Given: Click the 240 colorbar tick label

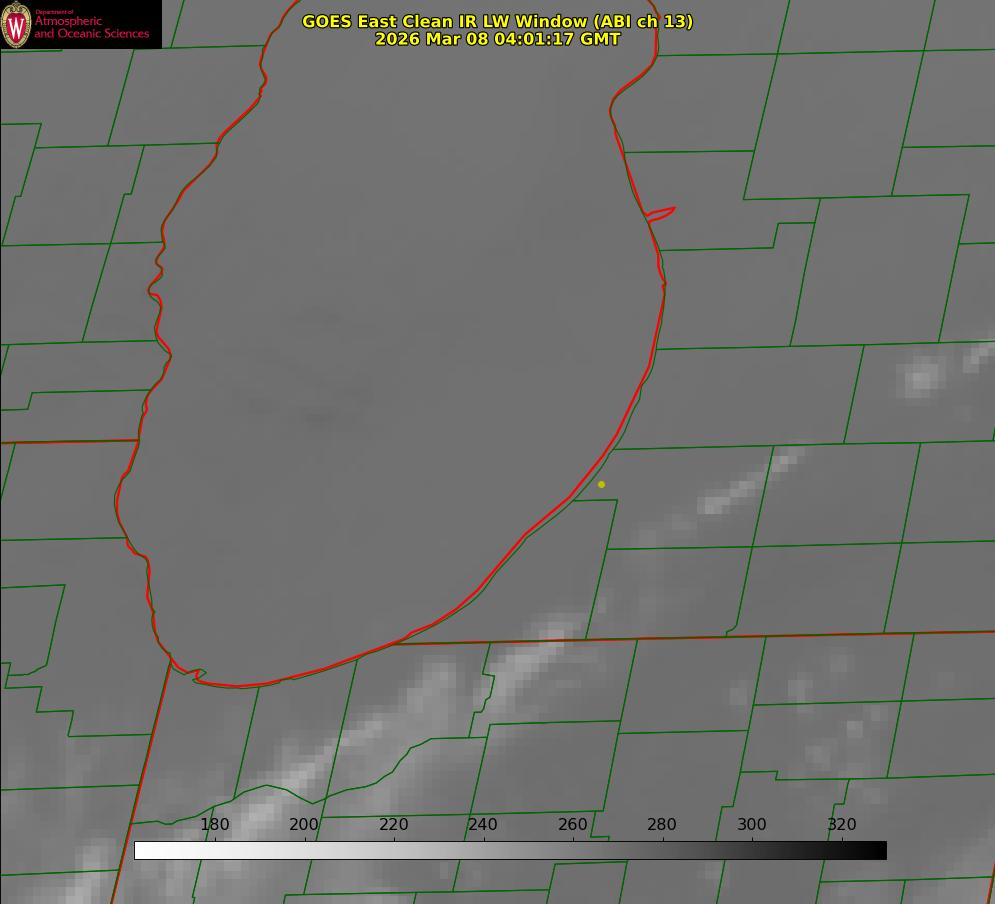Looking at the screenshot, I should pos(483,824).
